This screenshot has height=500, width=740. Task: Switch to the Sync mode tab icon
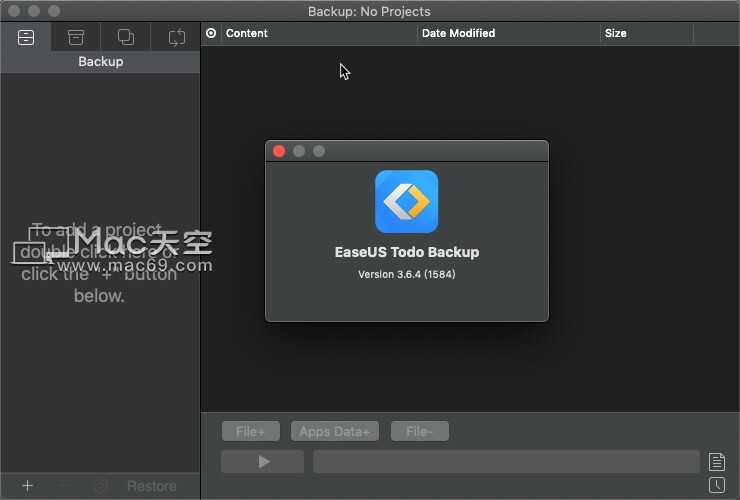tap(177, 37)
